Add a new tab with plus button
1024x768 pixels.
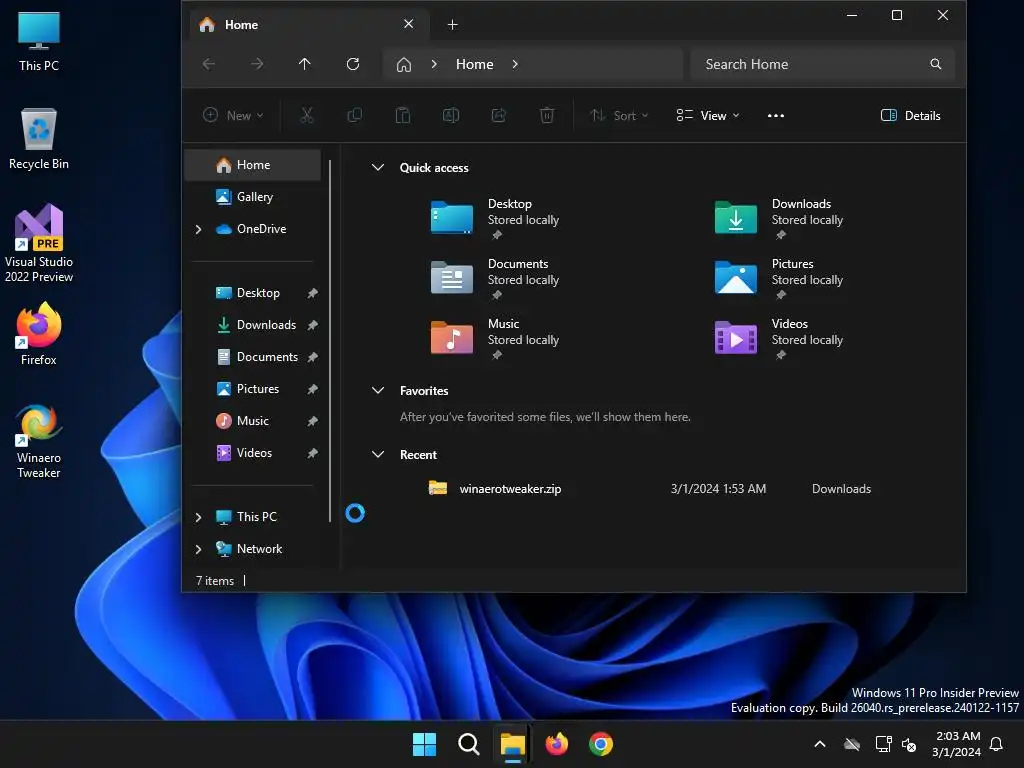click(453, 25)
